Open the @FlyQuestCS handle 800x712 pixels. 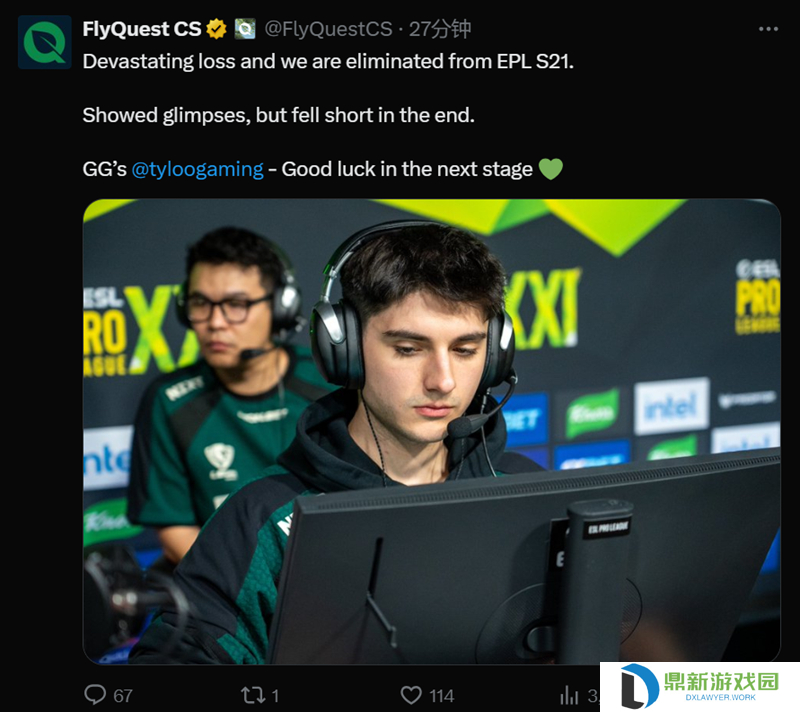pos(329,29)
